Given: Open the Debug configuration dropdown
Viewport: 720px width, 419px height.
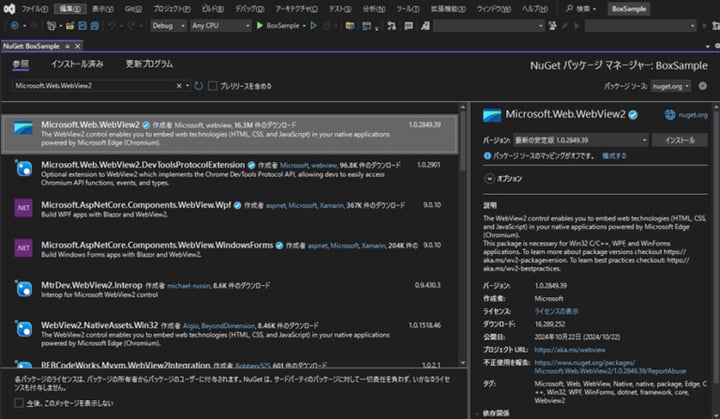Looking at the screenshot, I should point(169,26).
